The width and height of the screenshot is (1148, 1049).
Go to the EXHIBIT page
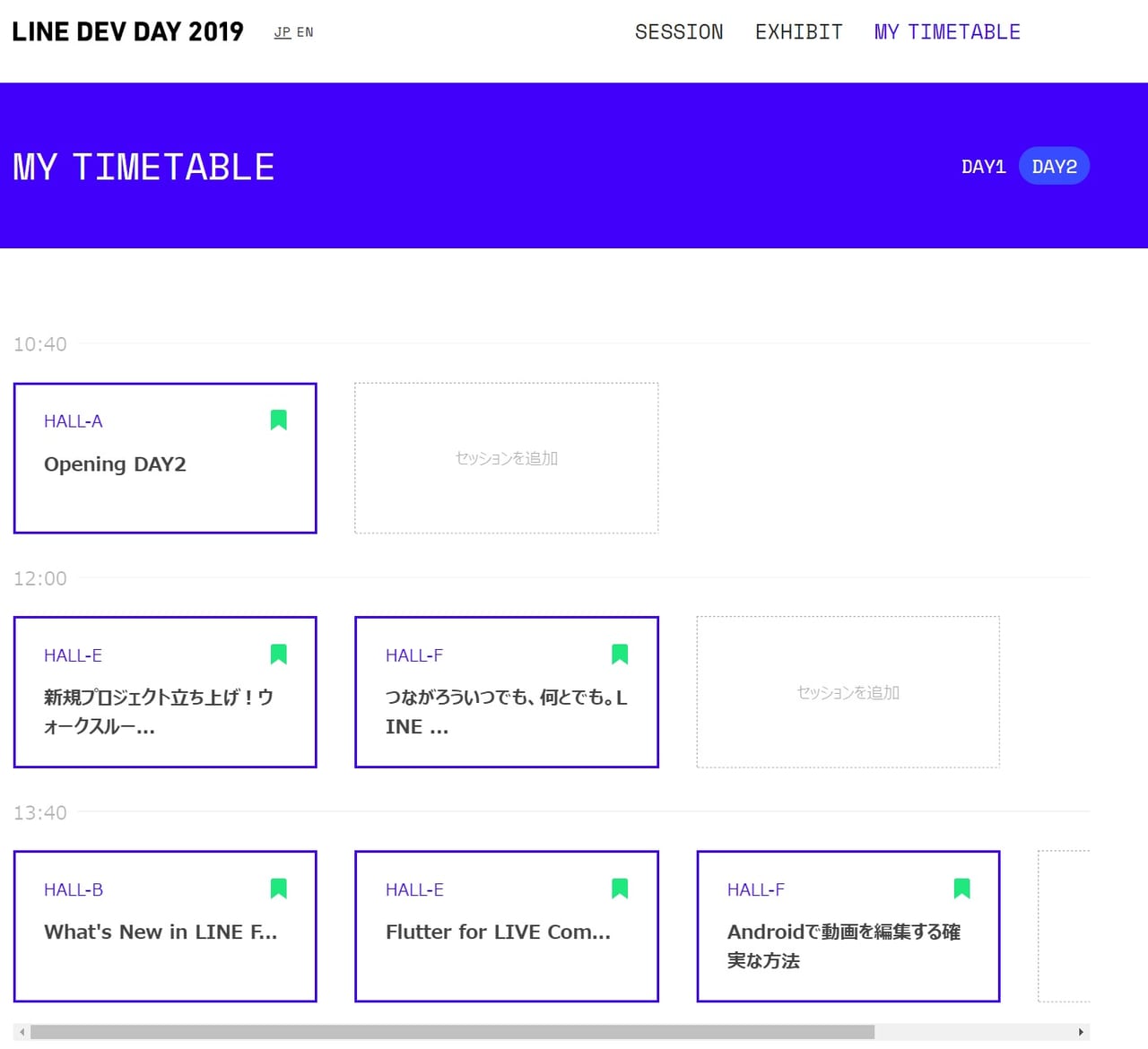click(x=798, y=32)
